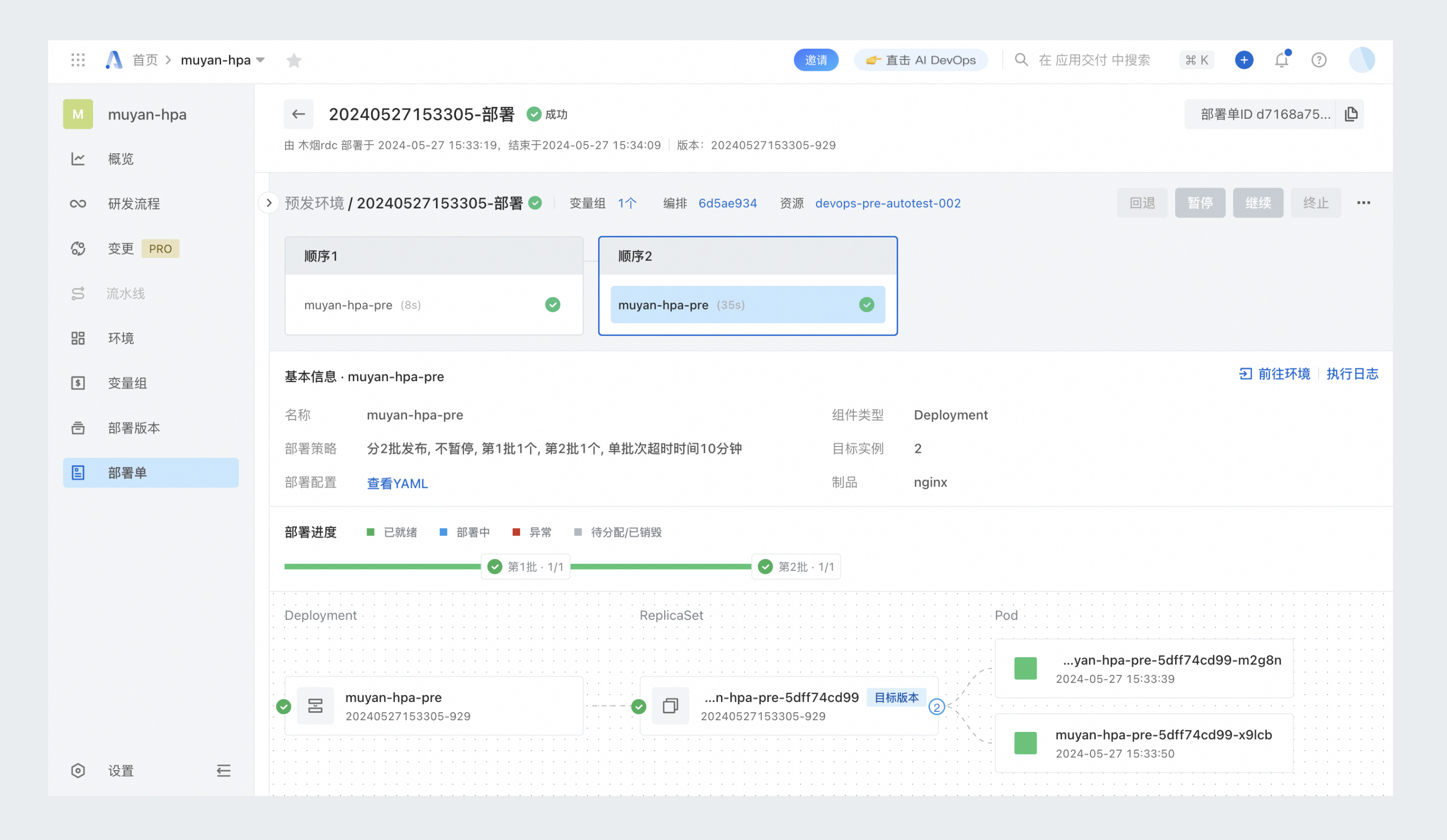The width and height of the screenshot is (1447, 840).
Task: Select 部署单 in the sidebar
Action: [x=150, y=473]
